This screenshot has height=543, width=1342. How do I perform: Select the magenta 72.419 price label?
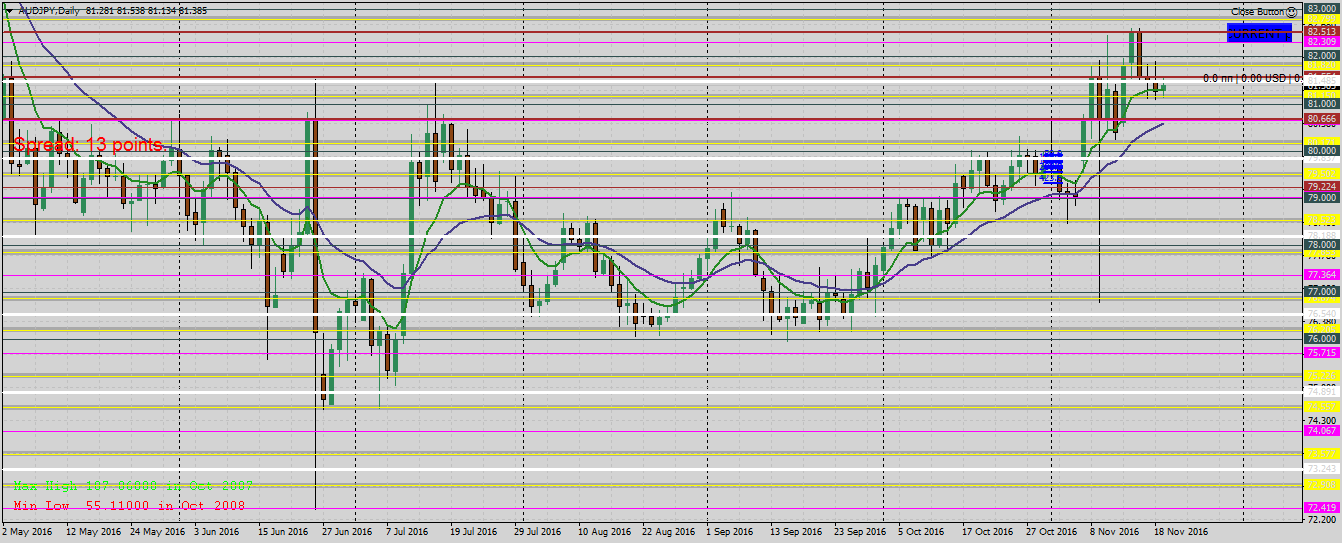(x=1322, y=508)
